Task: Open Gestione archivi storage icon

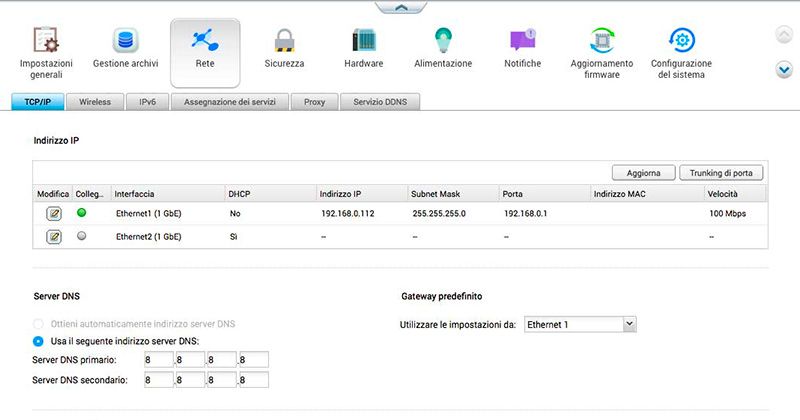Action: tap(126, 41)
